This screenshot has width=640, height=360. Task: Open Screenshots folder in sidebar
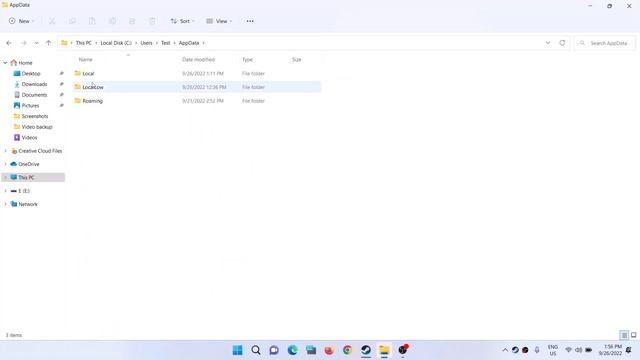pos(34,116)
